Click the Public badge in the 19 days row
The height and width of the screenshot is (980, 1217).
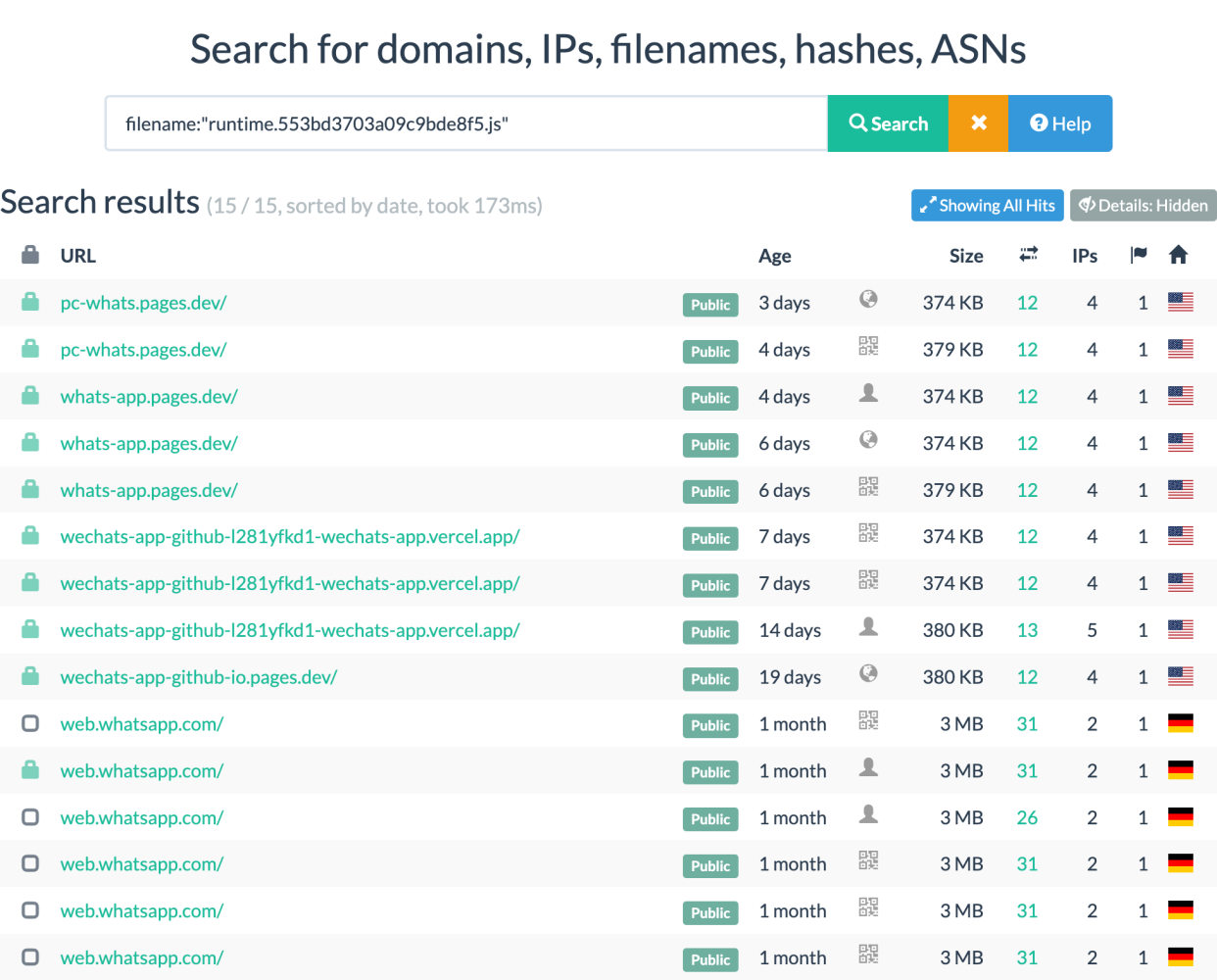pyautogui.click(x=710, y=679)
